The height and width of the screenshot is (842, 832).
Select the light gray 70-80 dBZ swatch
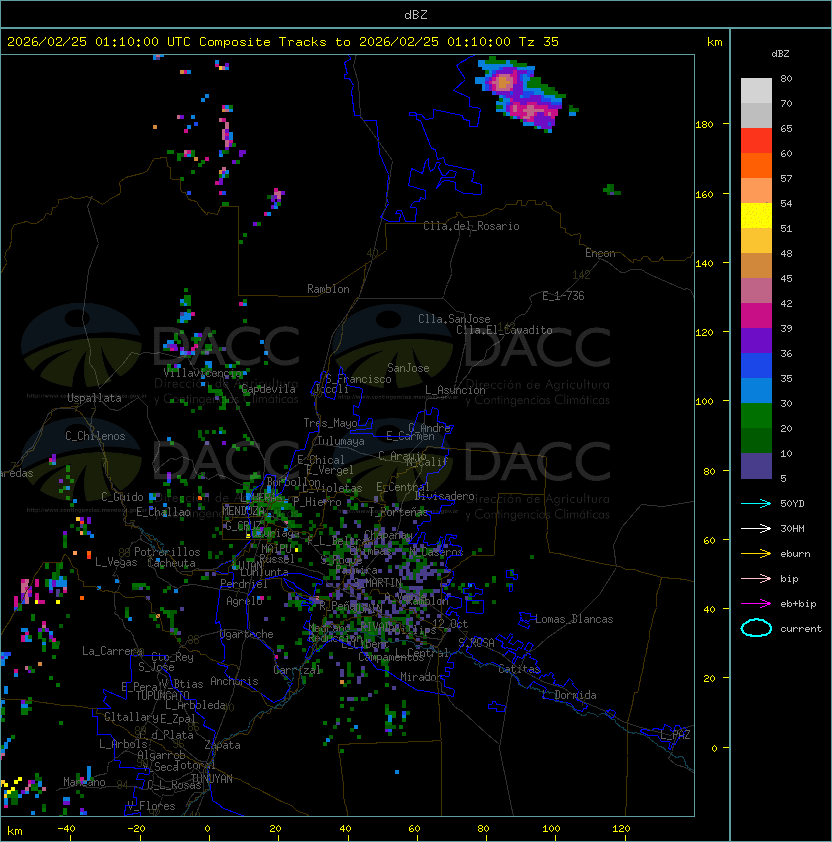pos(756,91)
